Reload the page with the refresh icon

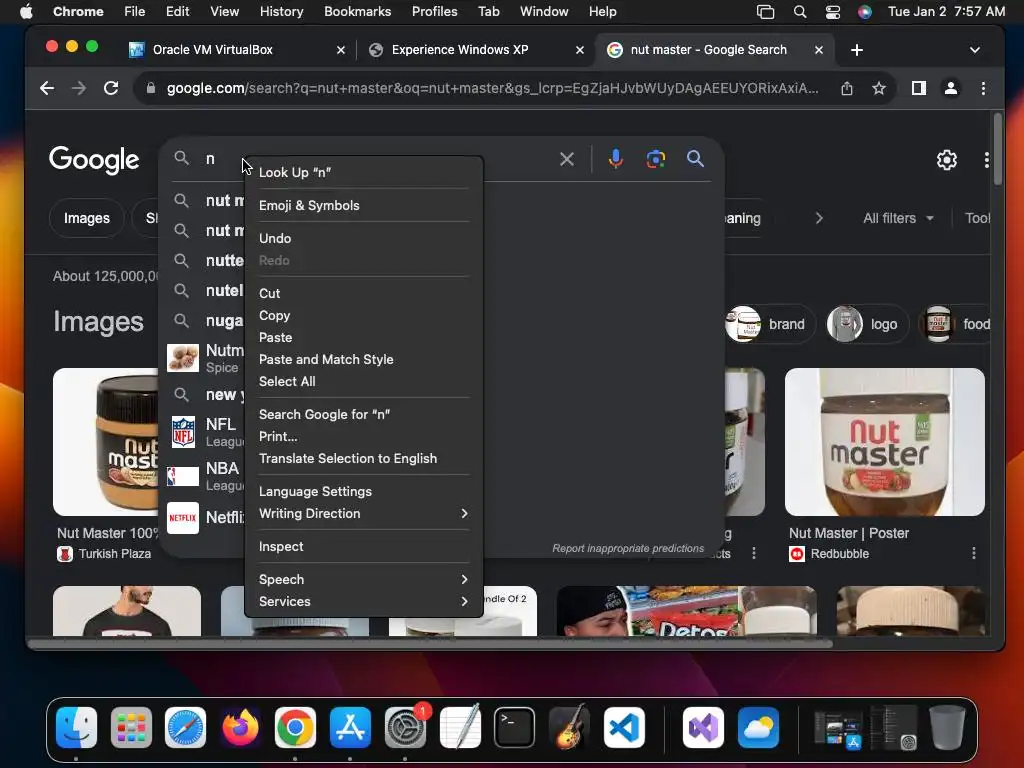tap(111, 88)
